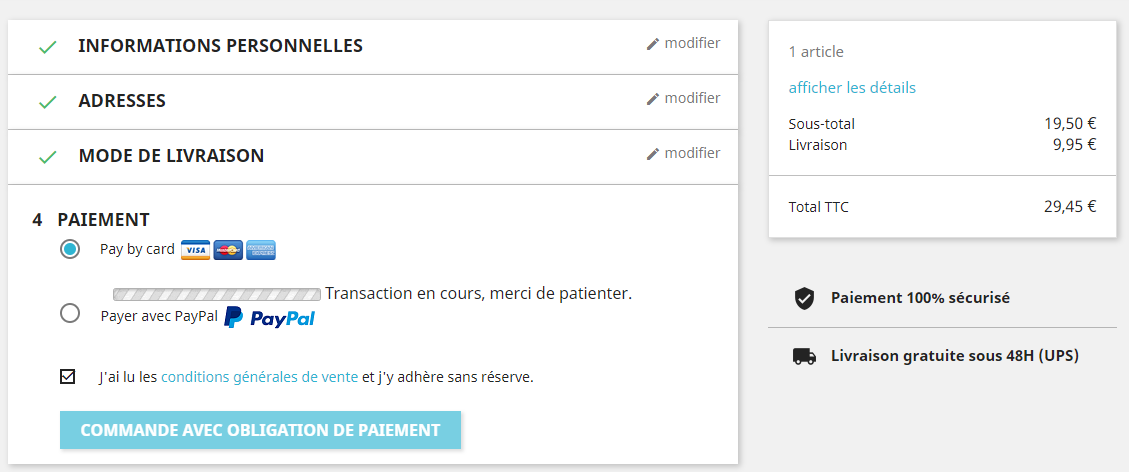The width and height of the screenshot is (1129, 472).
Task: Click the PayPal logo
Action: click(269, 317)
